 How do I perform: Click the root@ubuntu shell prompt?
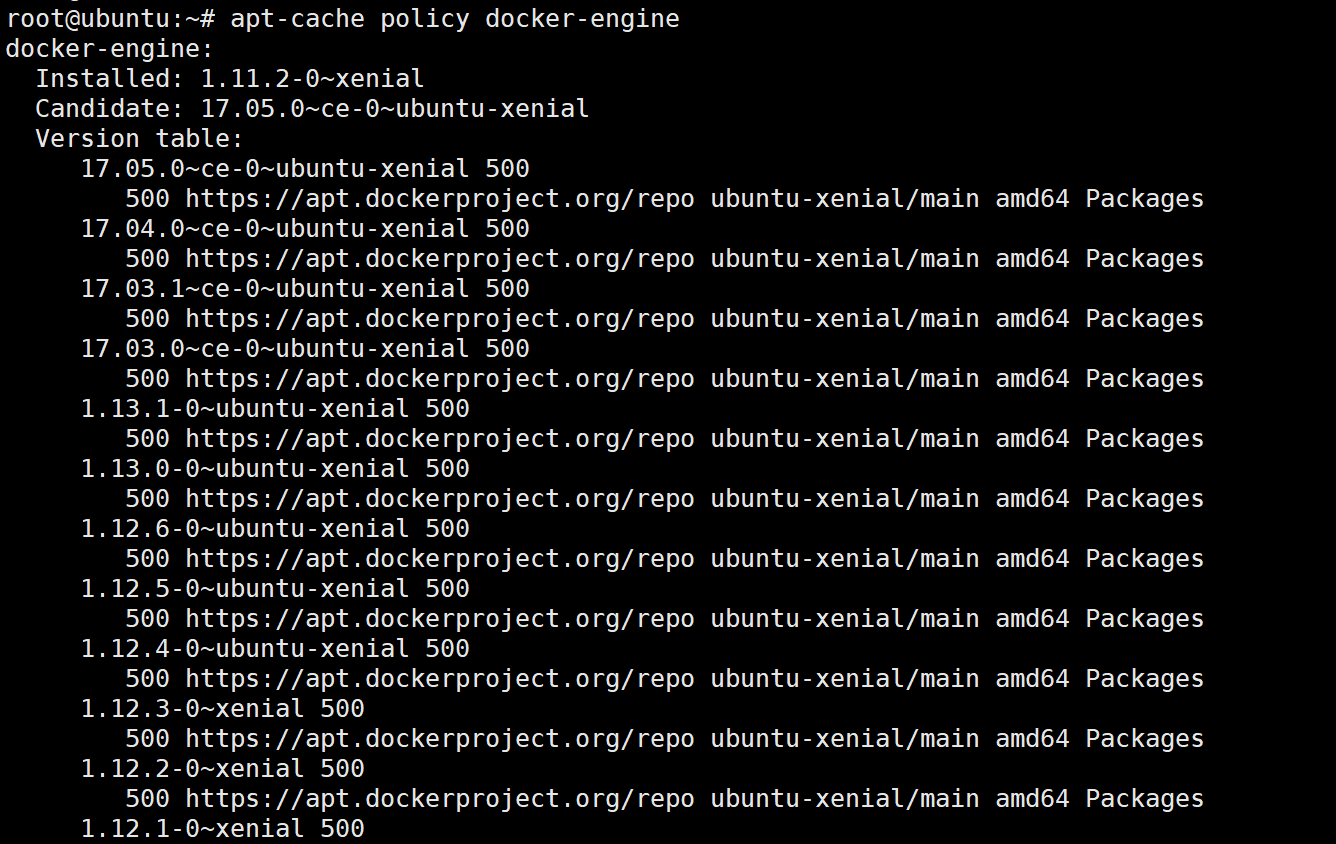[110, 19]
